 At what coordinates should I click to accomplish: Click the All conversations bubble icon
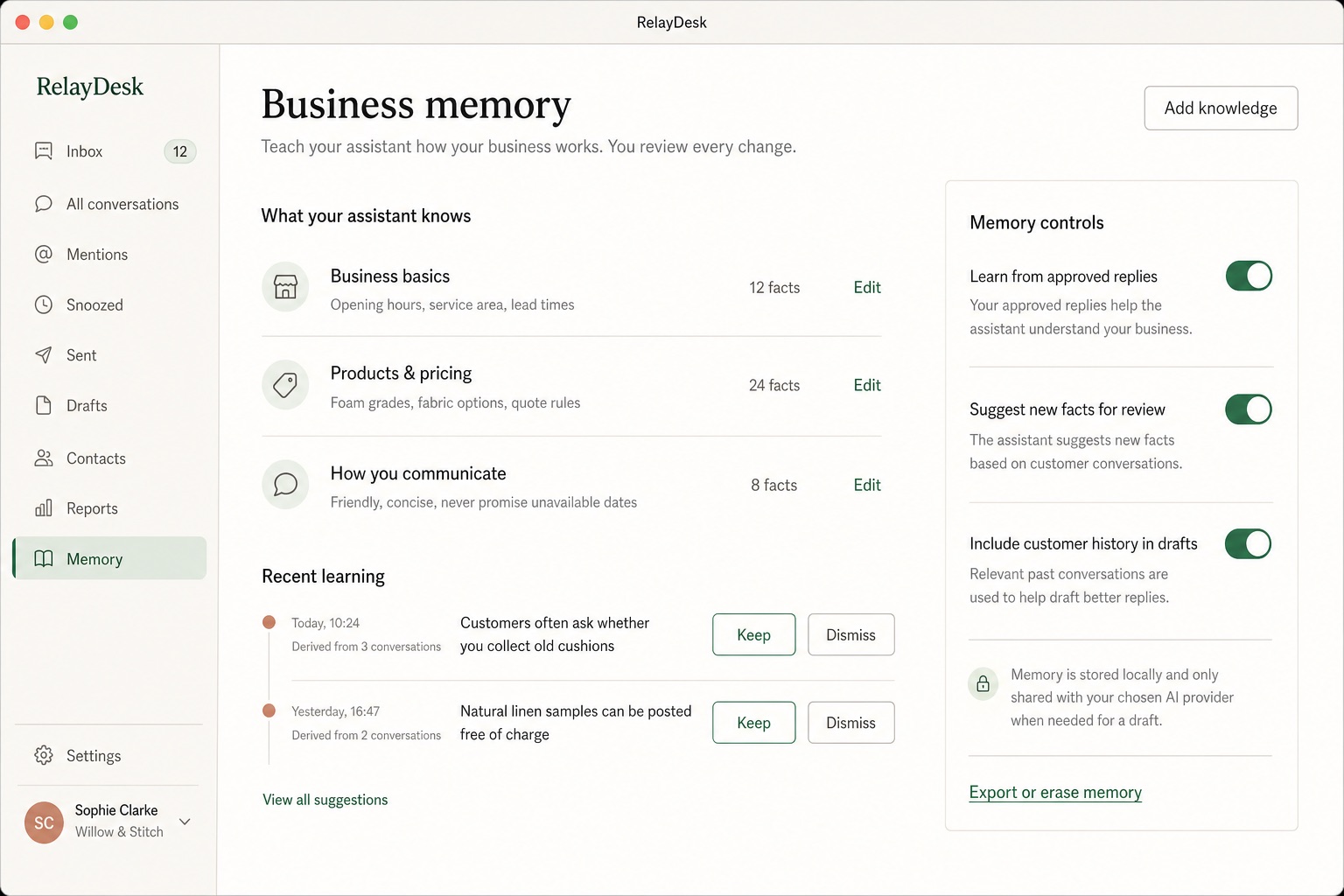point(44,203)
